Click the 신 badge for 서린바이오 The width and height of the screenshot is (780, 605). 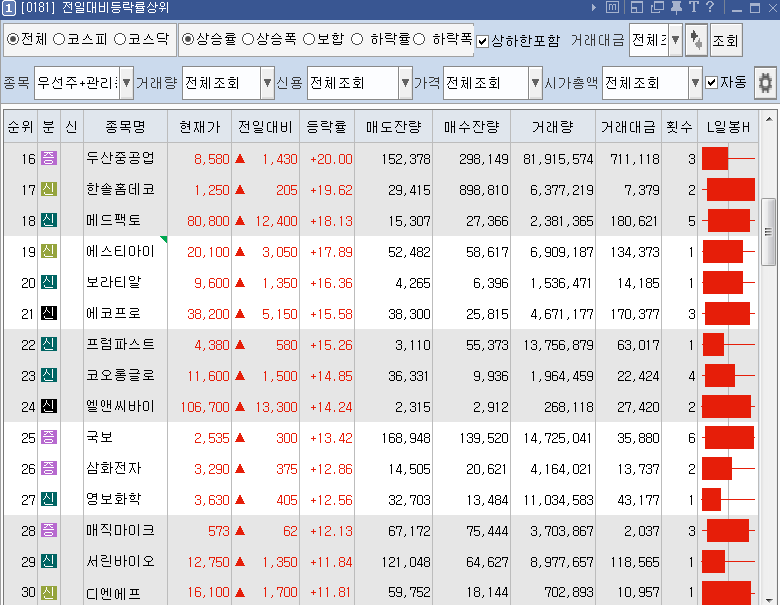click(x=48, y=561)
